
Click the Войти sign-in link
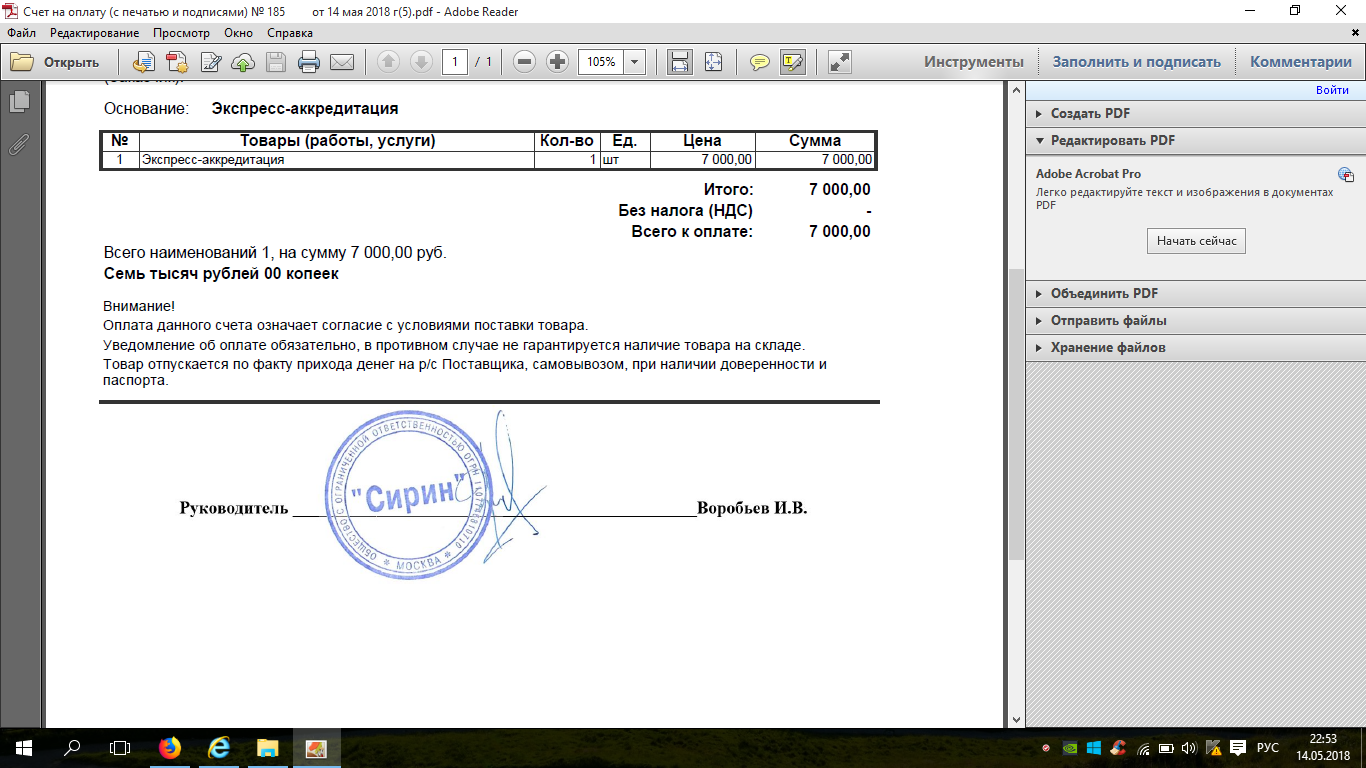(1332, 90)
